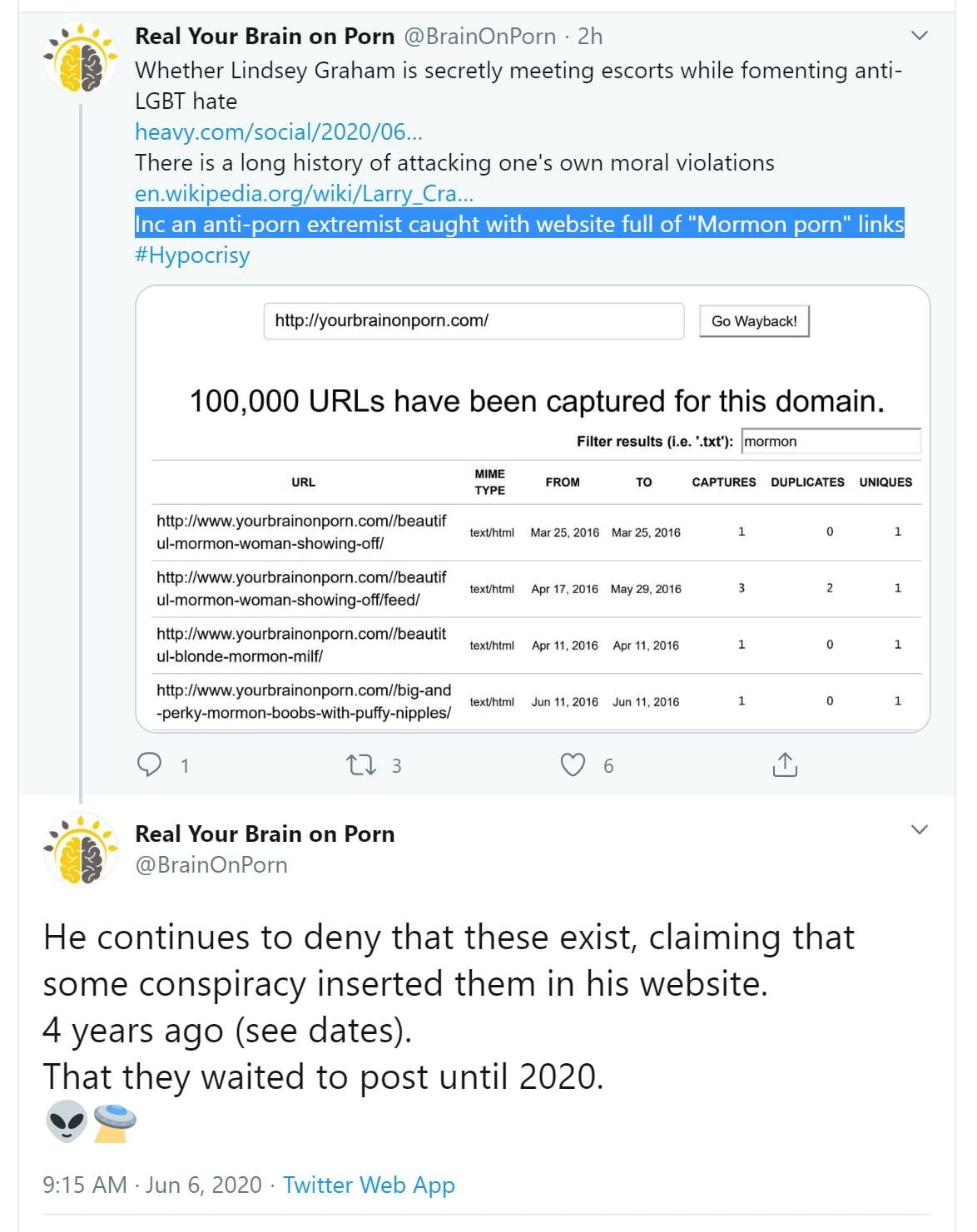Image resolution: width=977 pixels, height=1232 pixels.
Task: Click the CAPTURES column header
Action: point(724,482)
